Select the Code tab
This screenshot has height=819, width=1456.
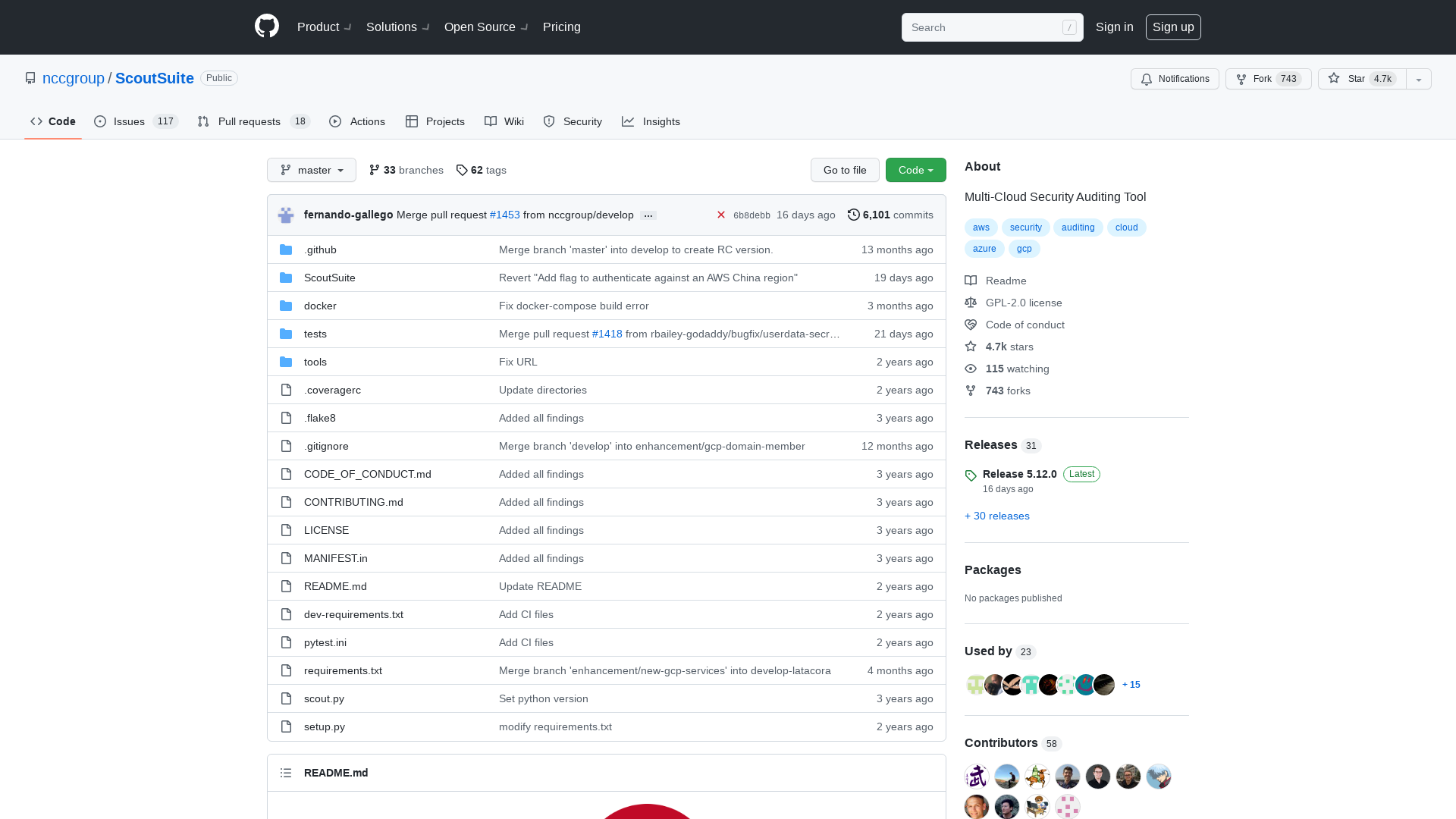[53, 121]
